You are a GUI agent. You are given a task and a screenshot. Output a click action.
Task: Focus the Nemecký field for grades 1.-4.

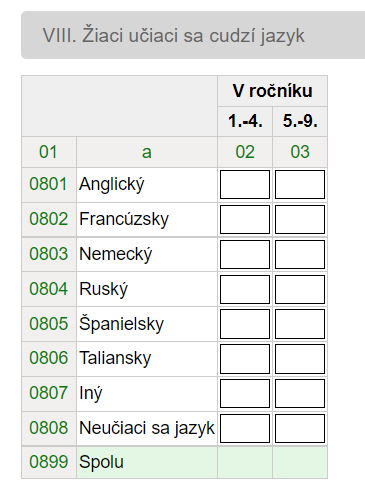245,254
